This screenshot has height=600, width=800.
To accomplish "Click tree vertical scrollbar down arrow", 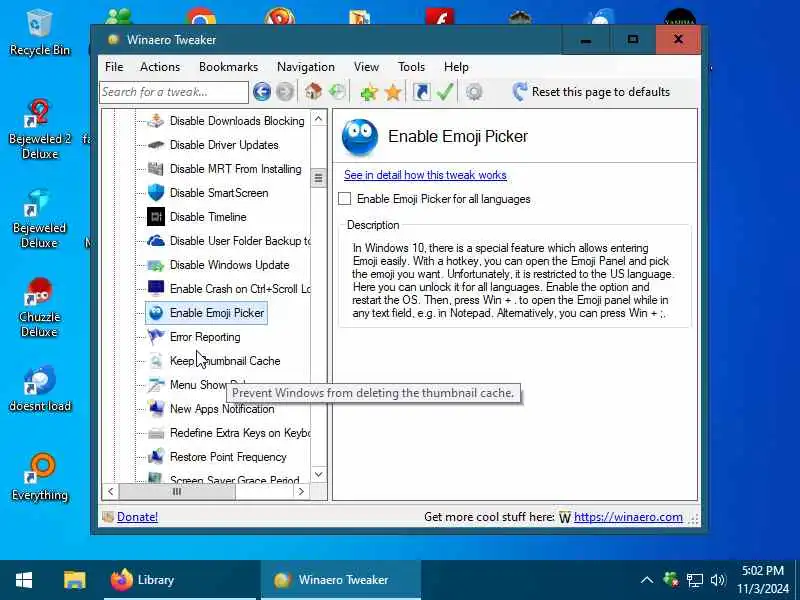I will pos(318,474).
